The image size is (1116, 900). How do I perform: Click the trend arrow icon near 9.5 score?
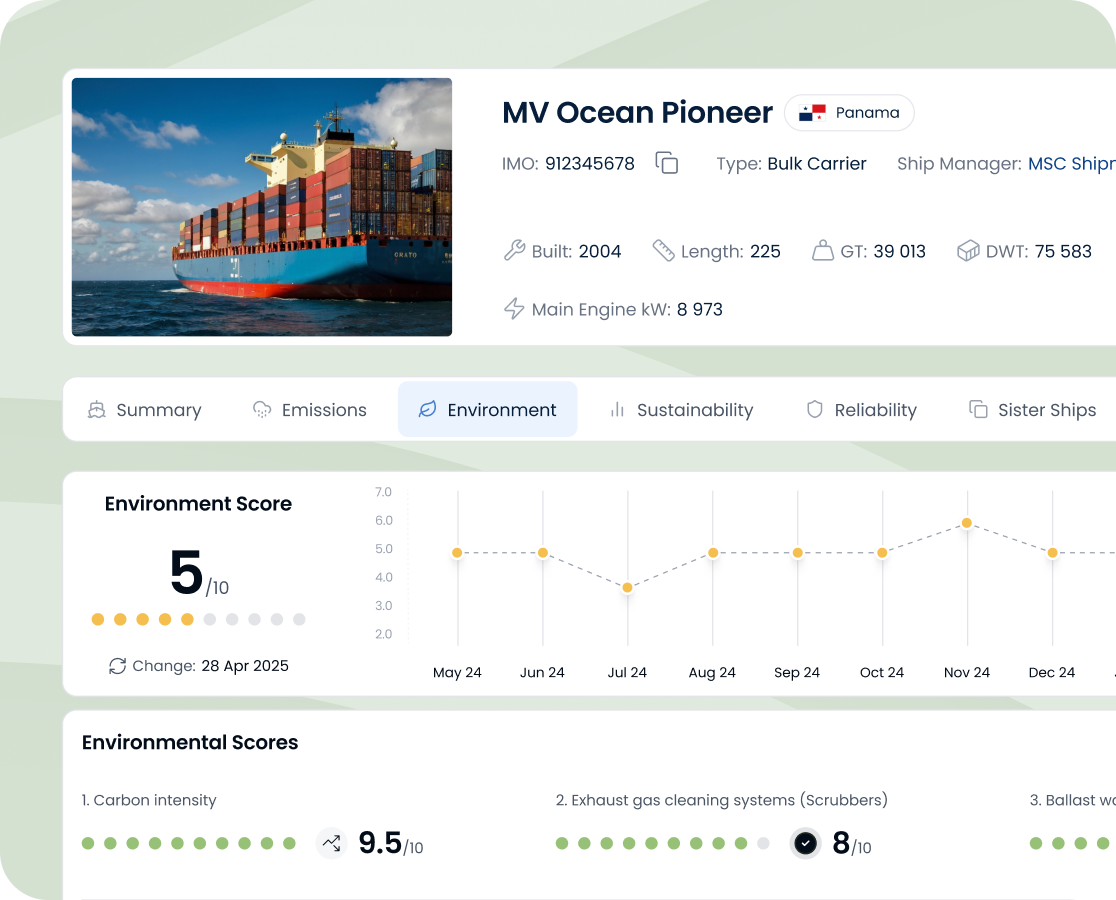pyautogui.click(x=332, y=843)
